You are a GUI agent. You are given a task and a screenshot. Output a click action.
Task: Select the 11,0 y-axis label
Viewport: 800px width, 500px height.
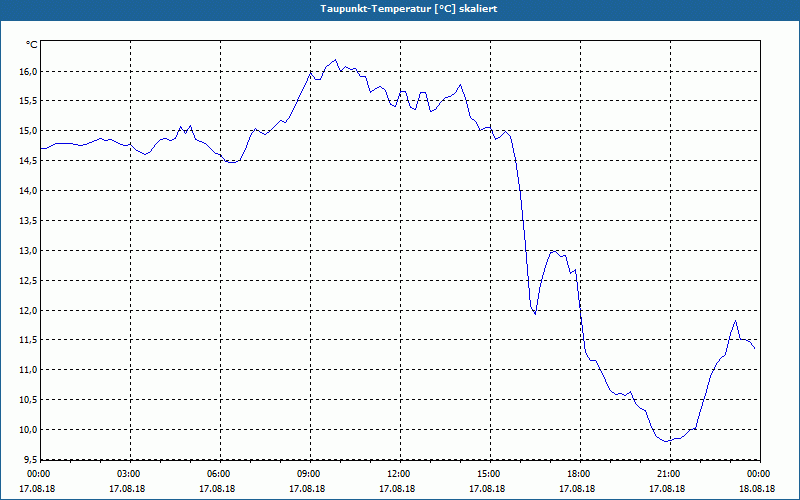click(29, 370)
